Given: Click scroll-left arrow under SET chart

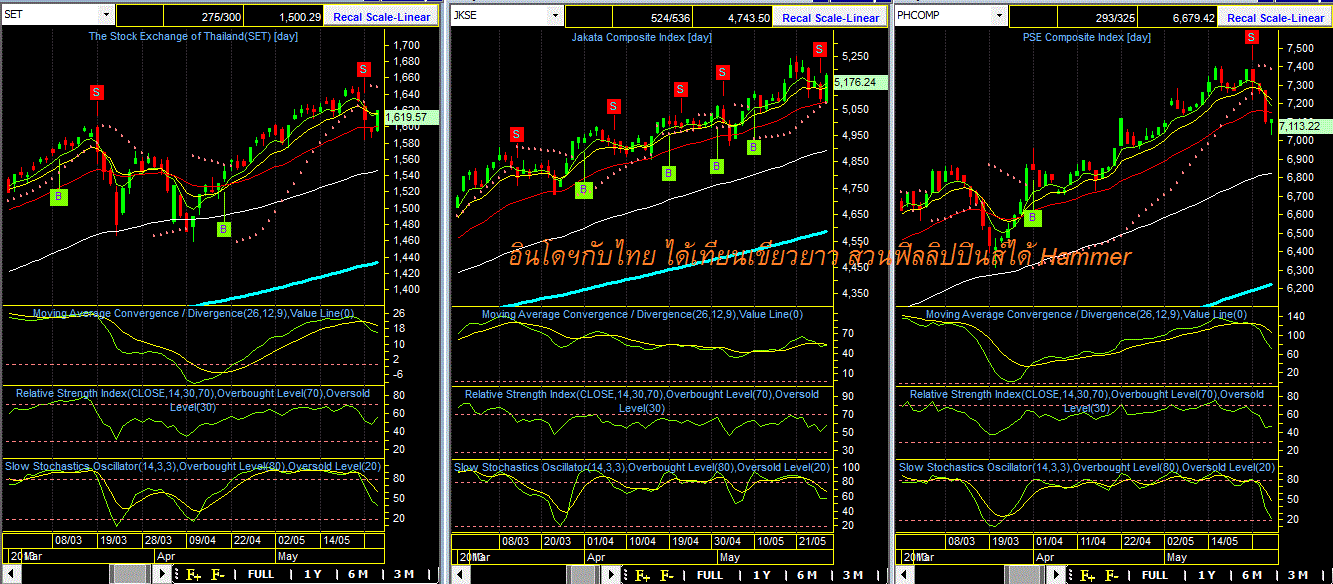Looking at the screenshot, I should 10,574.
